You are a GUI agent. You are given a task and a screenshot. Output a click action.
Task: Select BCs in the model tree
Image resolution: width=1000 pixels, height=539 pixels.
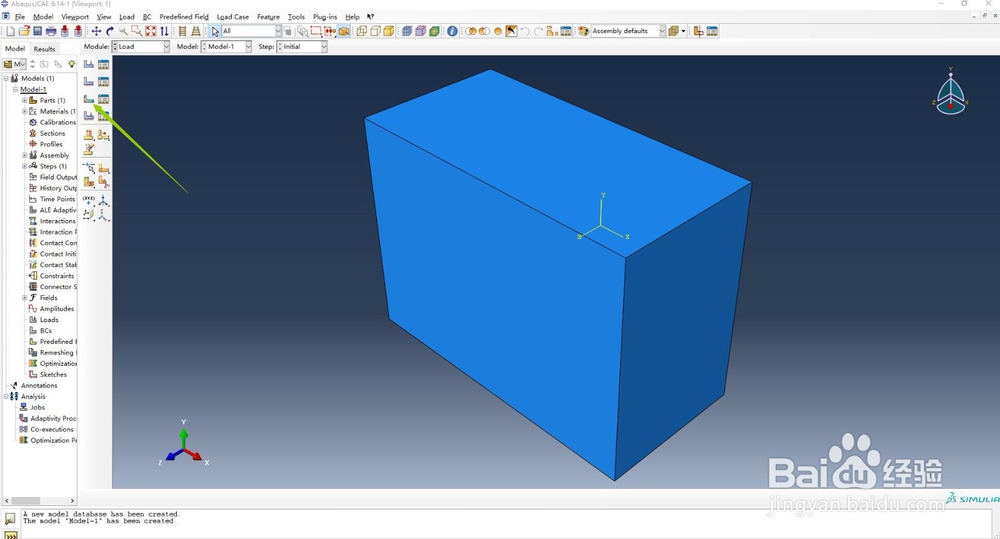(46, 330)
